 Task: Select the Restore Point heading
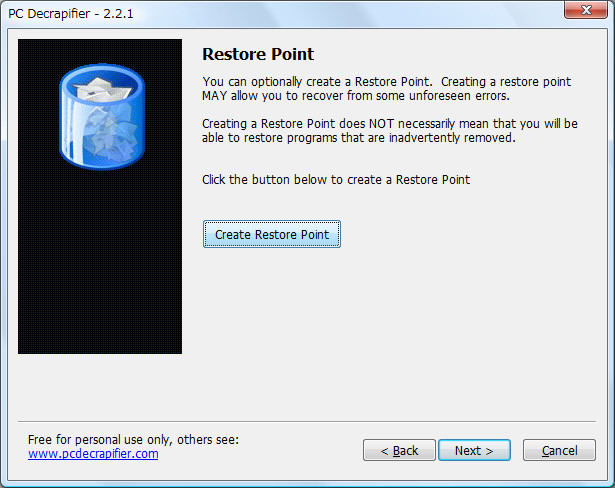pyautogui.click(x=258, y=54)
